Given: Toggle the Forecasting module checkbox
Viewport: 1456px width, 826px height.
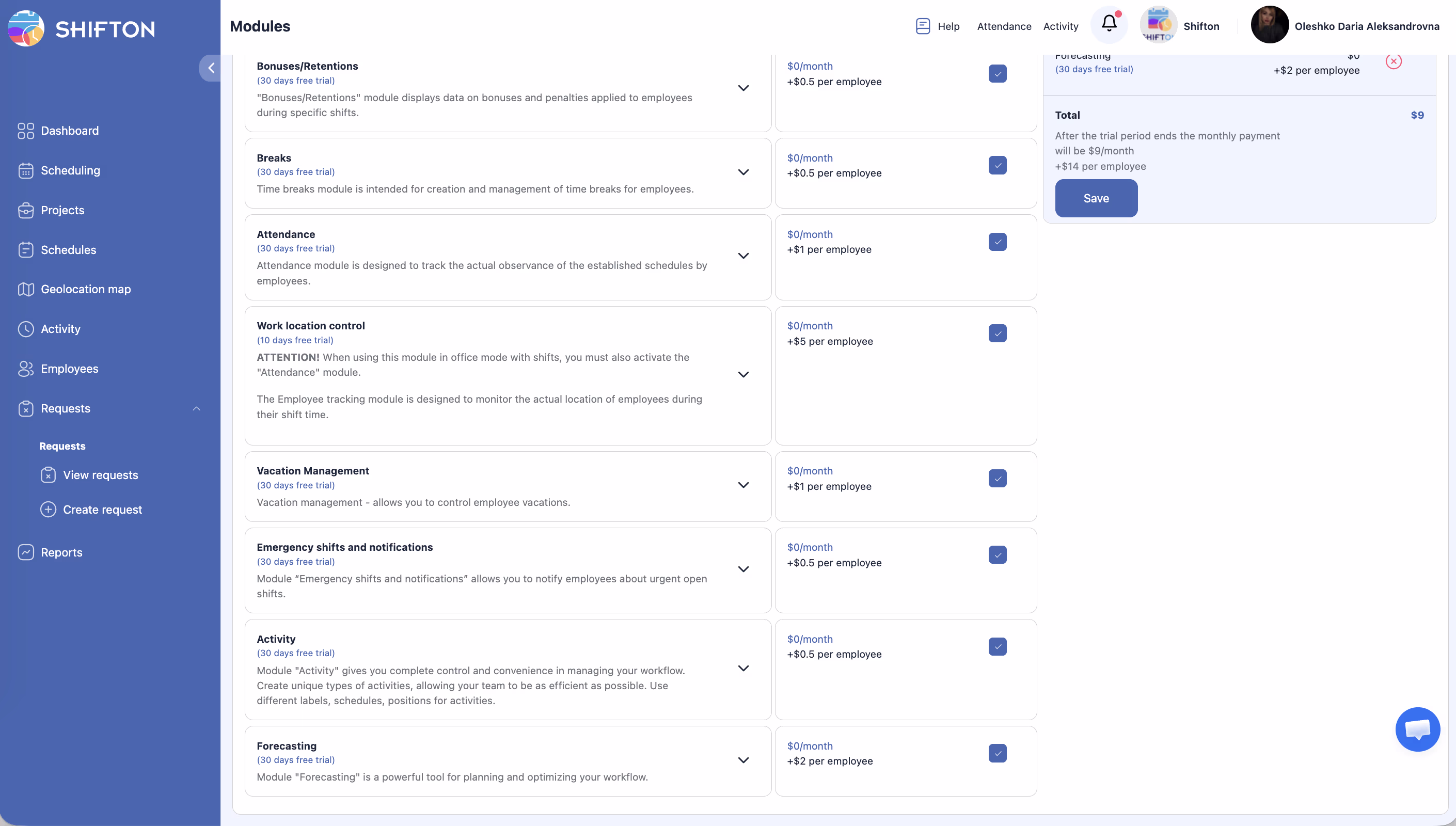Looking at the screenshot, I should [x=997, y=753].
